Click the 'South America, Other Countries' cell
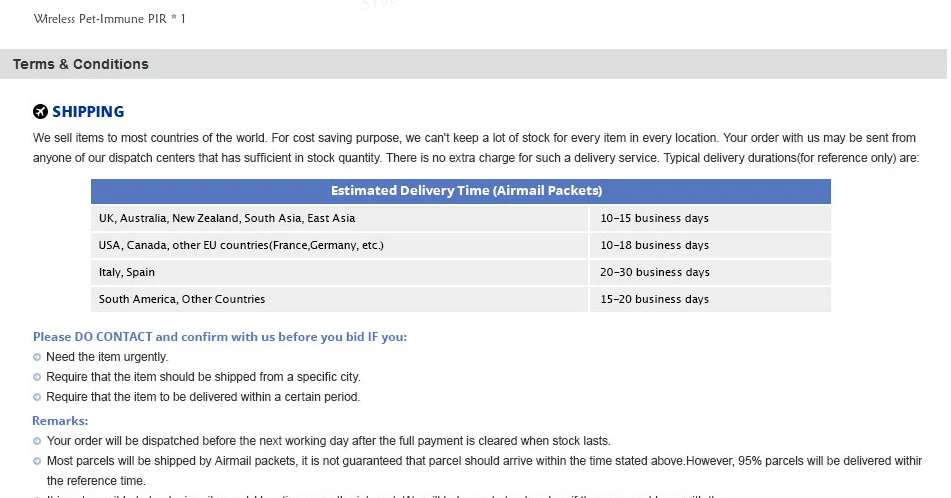This screenshot has height=498, width=951. pos(340,299)
